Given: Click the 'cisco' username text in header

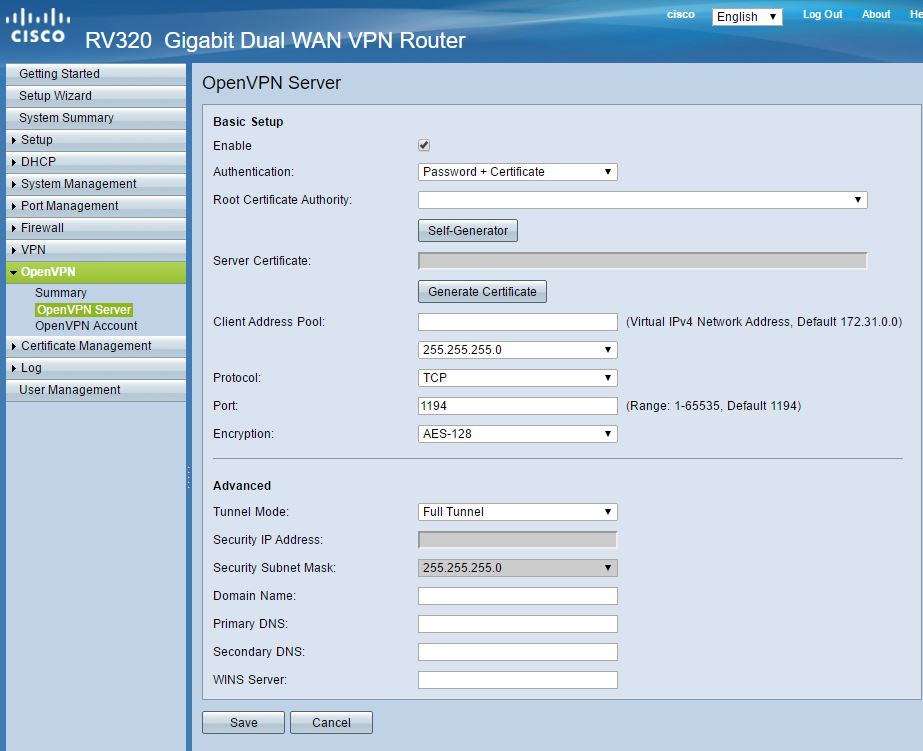Looking at the screenshot, I should pos(680,15).
